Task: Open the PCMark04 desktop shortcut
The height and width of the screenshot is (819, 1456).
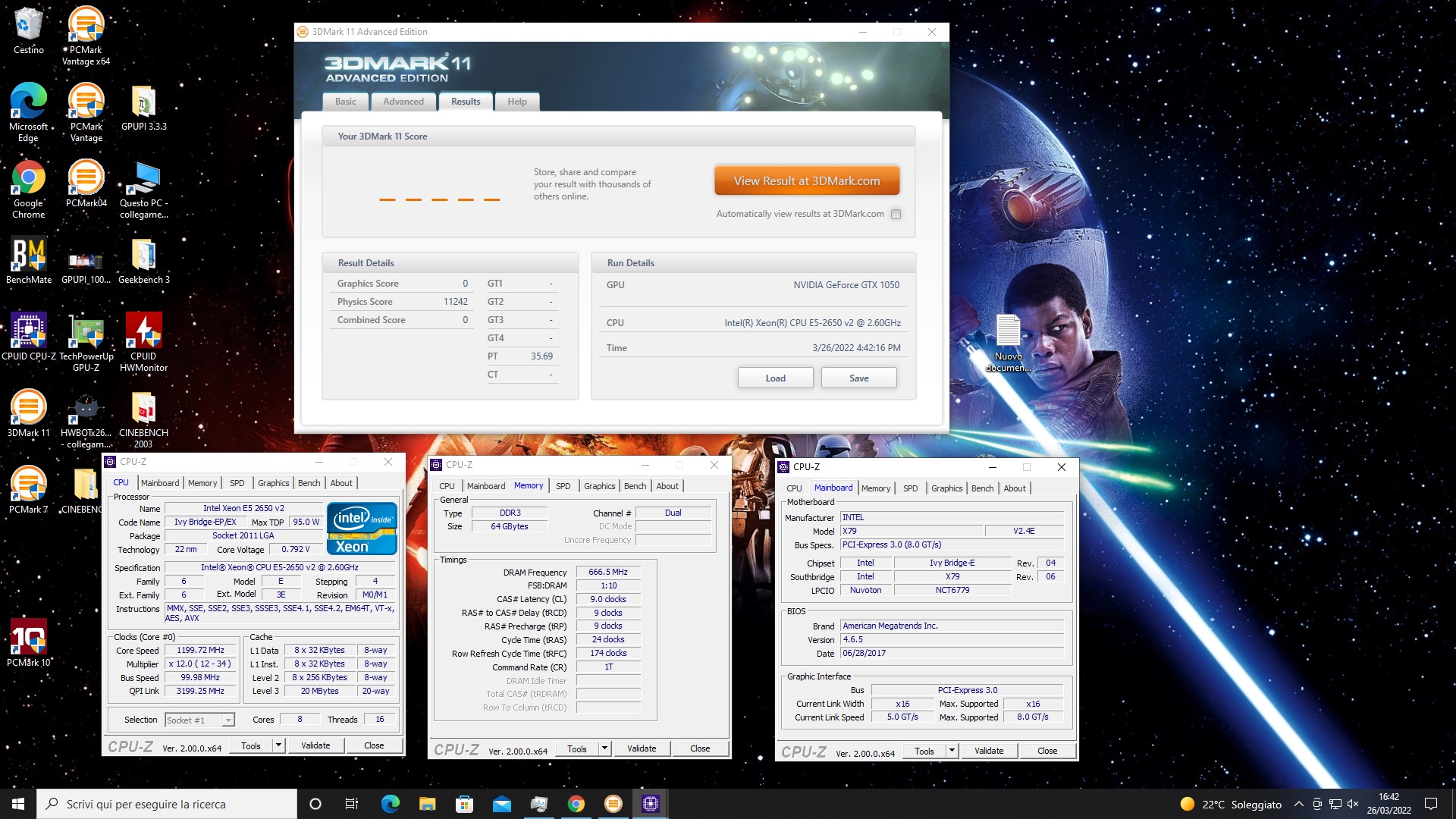Action: coord(86,184)
